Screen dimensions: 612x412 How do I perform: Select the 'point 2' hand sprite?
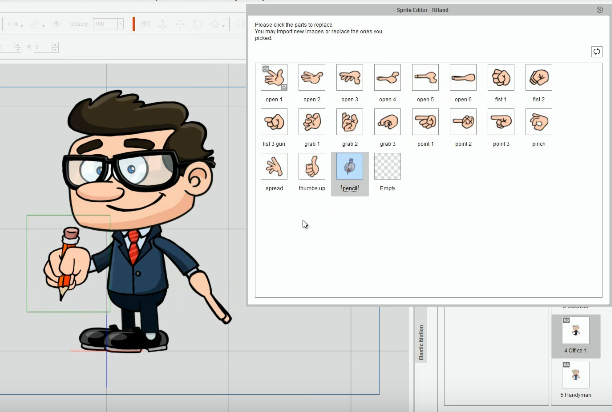(463, 122)
